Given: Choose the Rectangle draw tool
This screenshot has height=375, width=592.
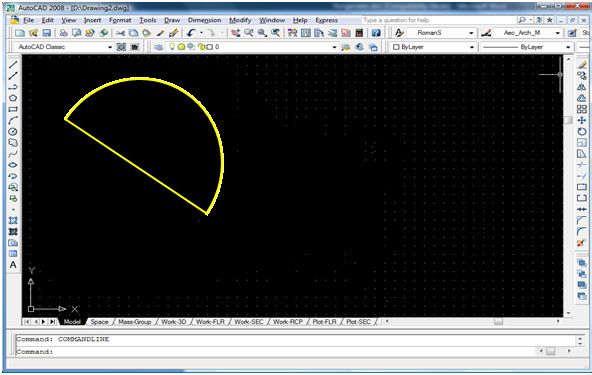Looking at the screenshot, I should tap(13, 109).
